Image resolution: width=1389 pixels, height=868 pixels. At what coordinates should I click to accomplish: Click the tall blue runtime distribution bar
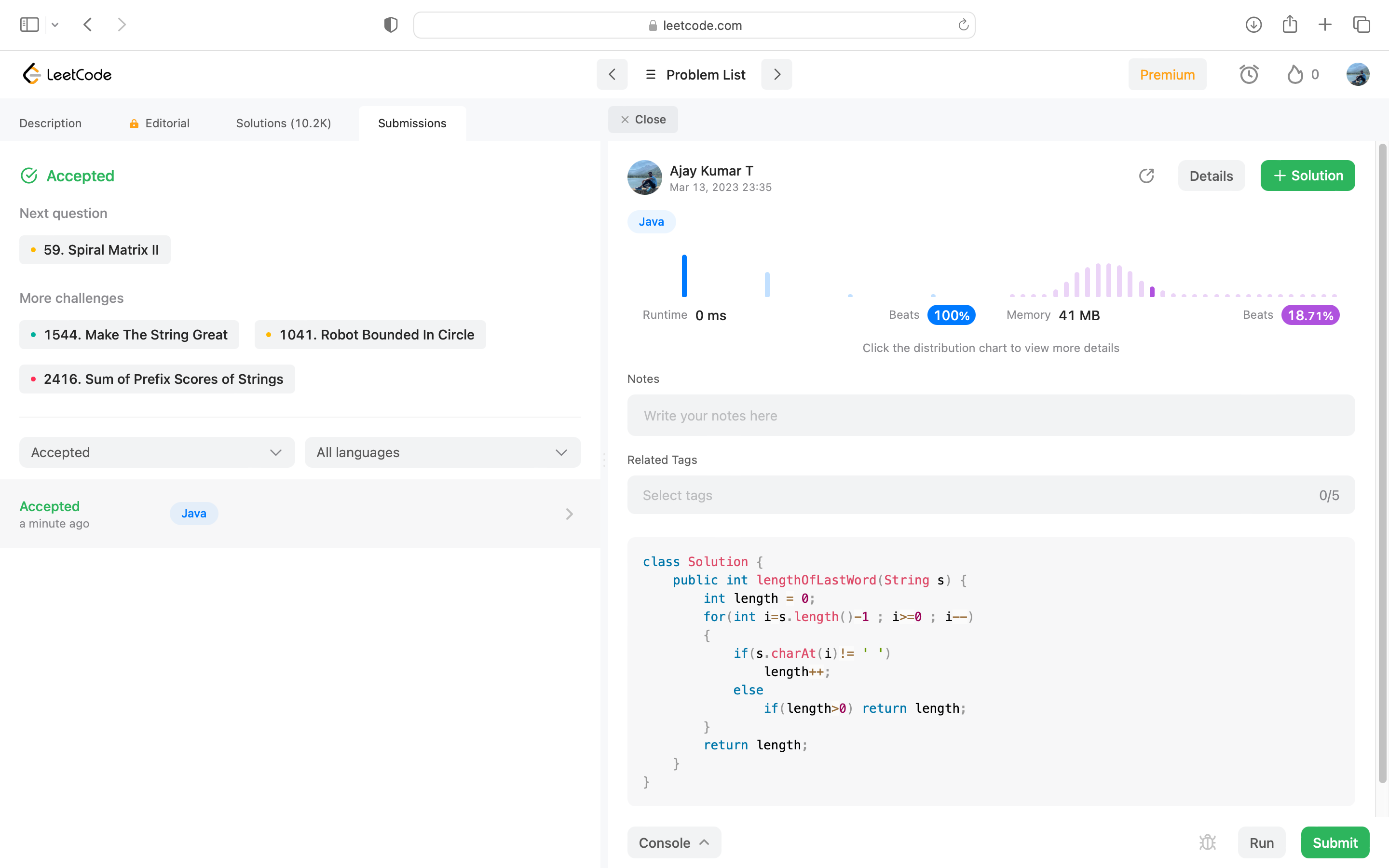683,276
